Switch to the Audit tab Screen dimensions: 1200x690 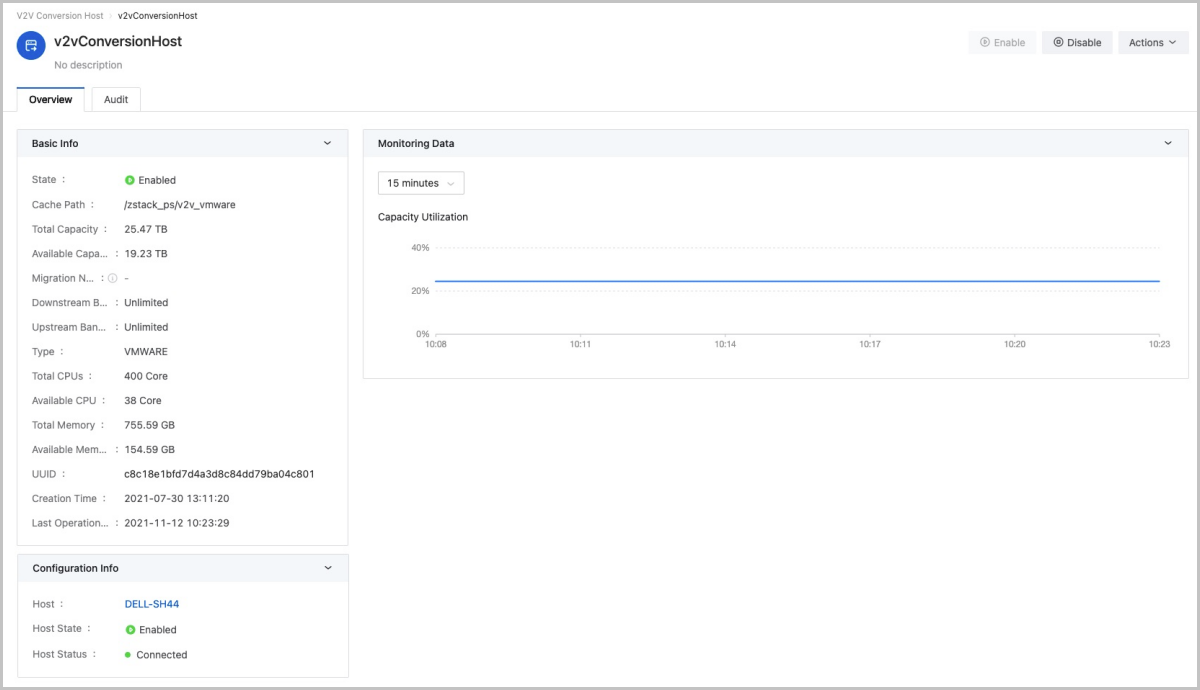click(x=116, y=100)
